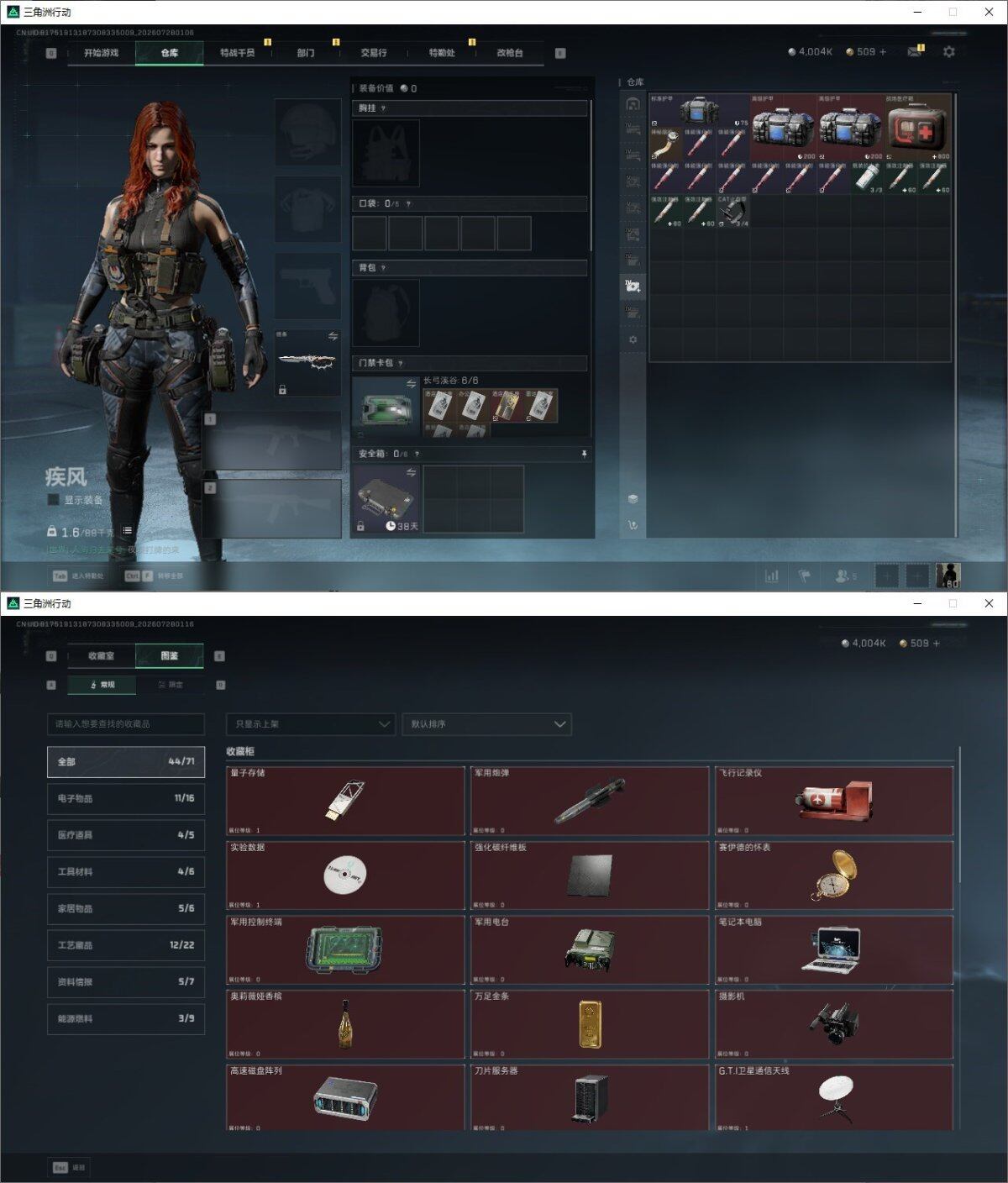Screen dimensions: 1008x1183
Task: Select the CAT tourniquet item 3/4
Action: [x=732, y=212]
